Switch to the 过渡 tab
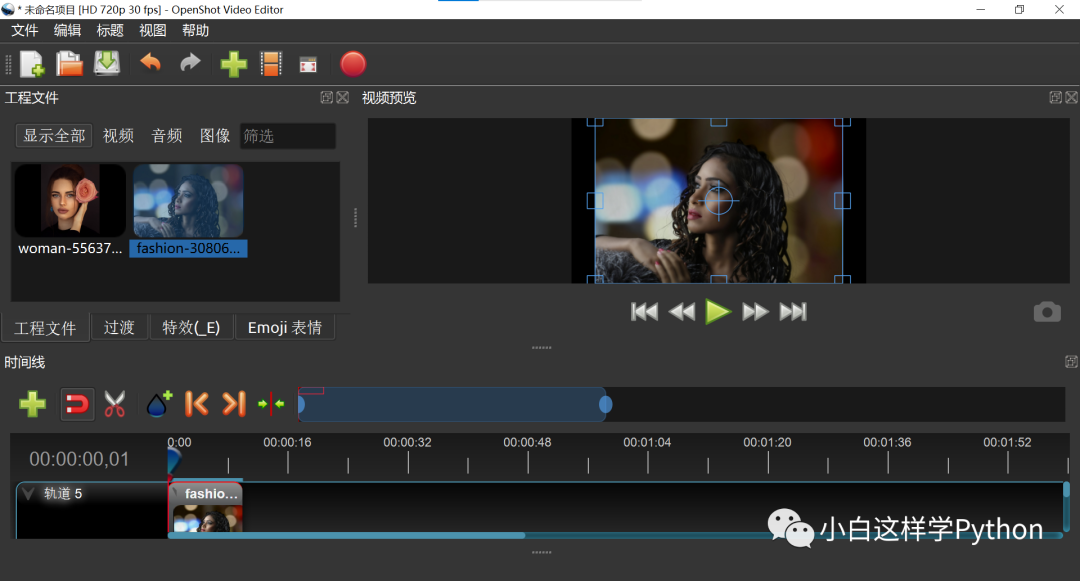This screenshot has height=581, width=1080. pyautogui.click(x=119, y=327)
